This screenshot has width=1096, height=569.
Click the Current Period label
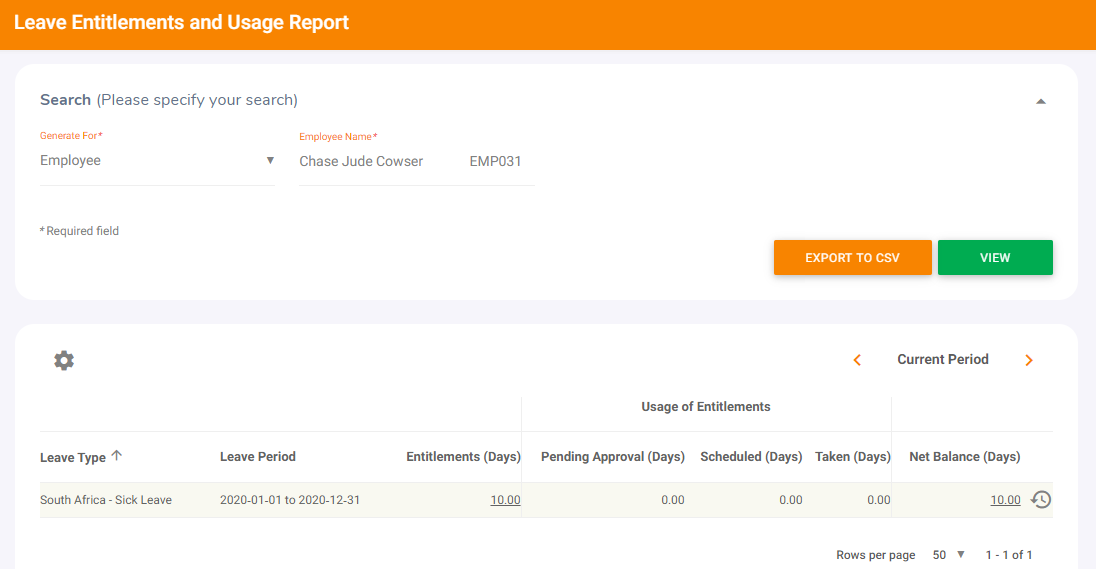pyautogui.click(x=943, y=359)
